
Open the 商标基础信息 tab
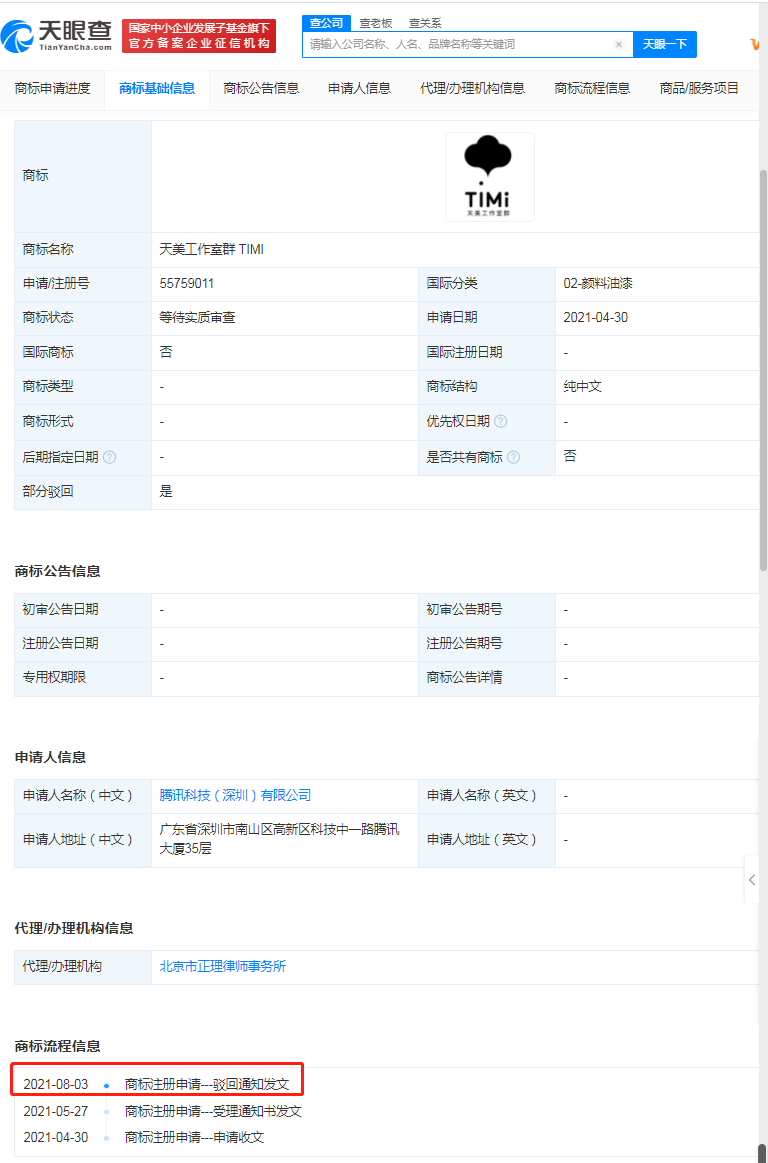pyautogui.click(x=157, y=89)
